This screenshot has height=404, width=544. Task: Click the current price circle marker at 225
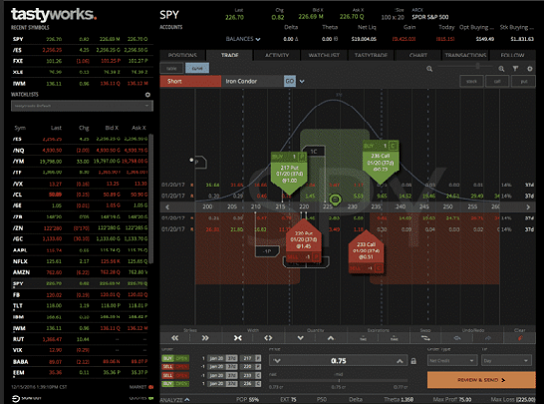click(335, 199)
